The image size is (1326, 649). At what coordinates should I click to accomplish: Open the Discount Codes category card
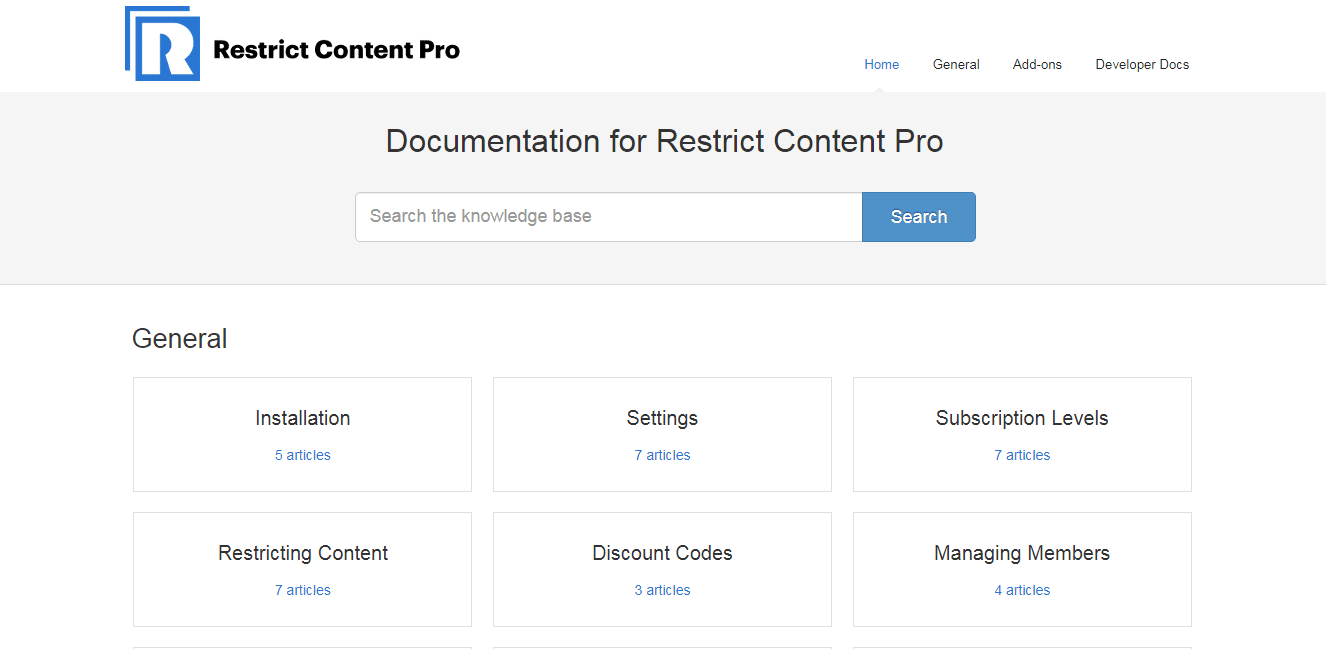point(662,569)
